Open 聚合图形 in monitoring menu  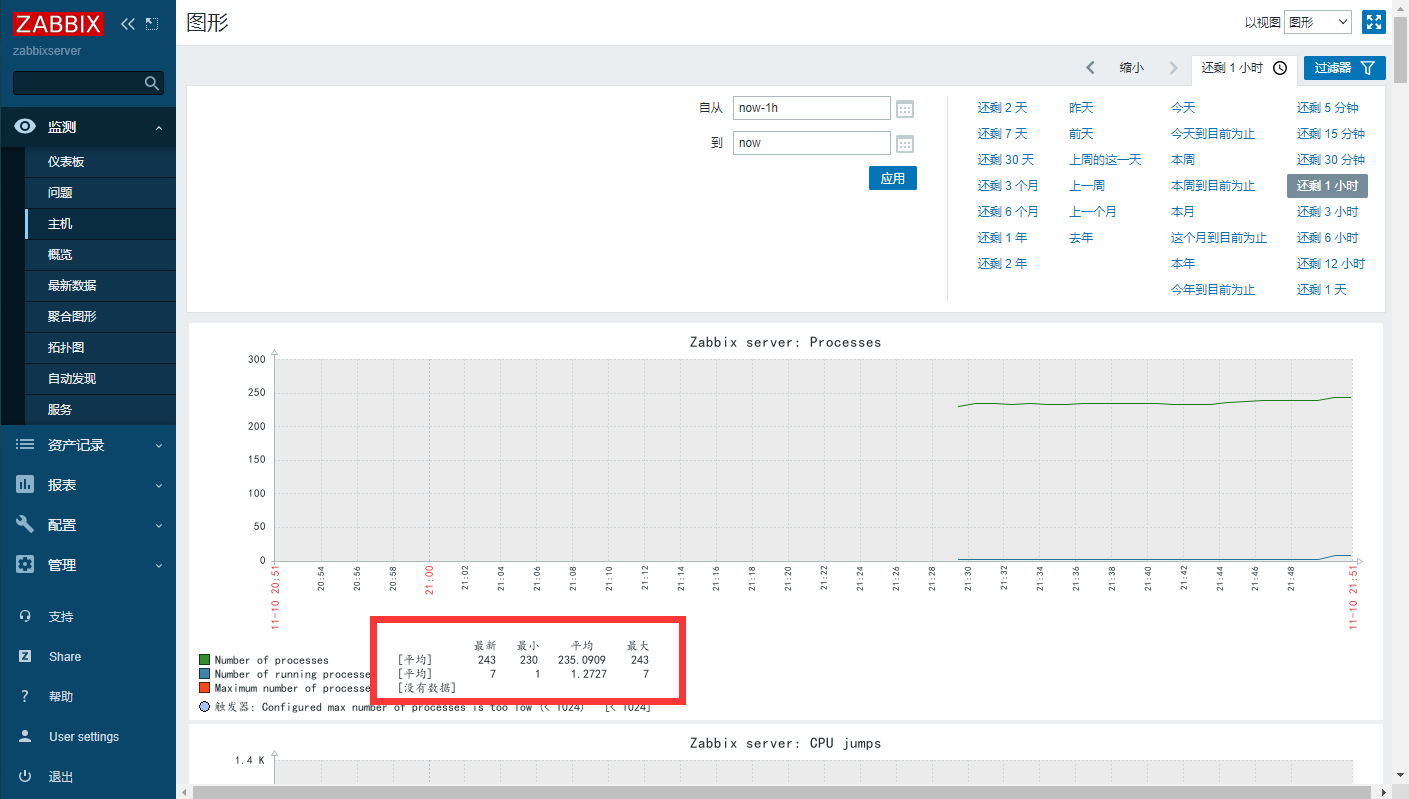point(72,317)
